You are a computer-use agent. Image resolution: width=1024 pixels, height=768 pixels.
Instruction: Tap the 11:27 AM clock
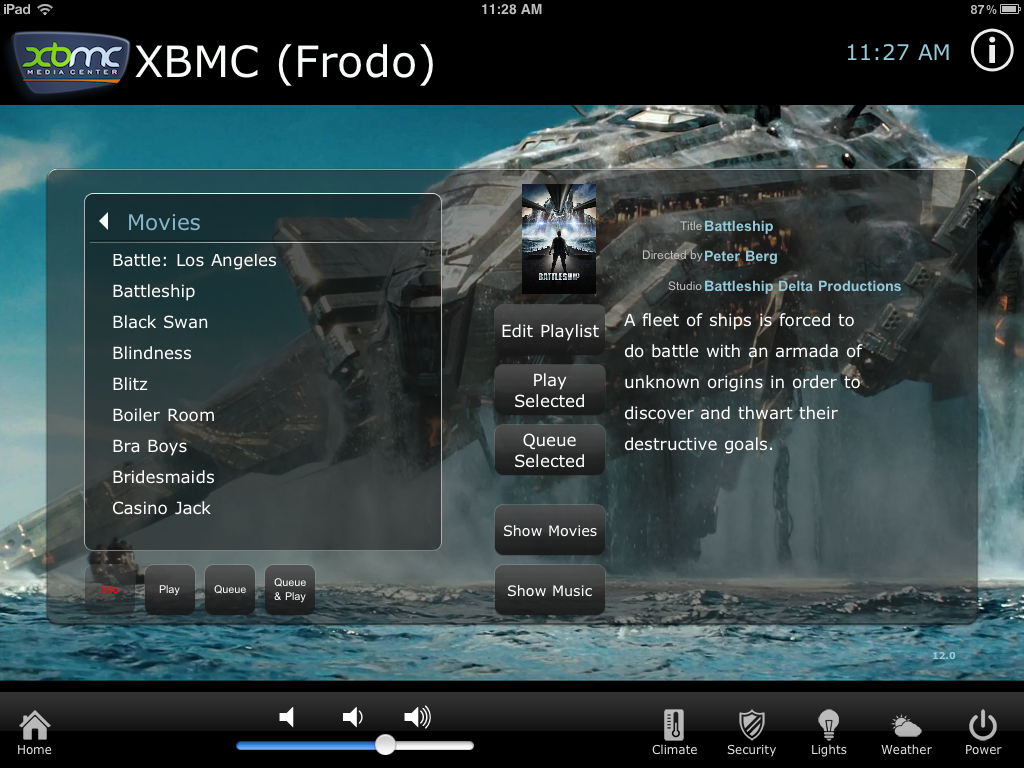coord(898,52)
